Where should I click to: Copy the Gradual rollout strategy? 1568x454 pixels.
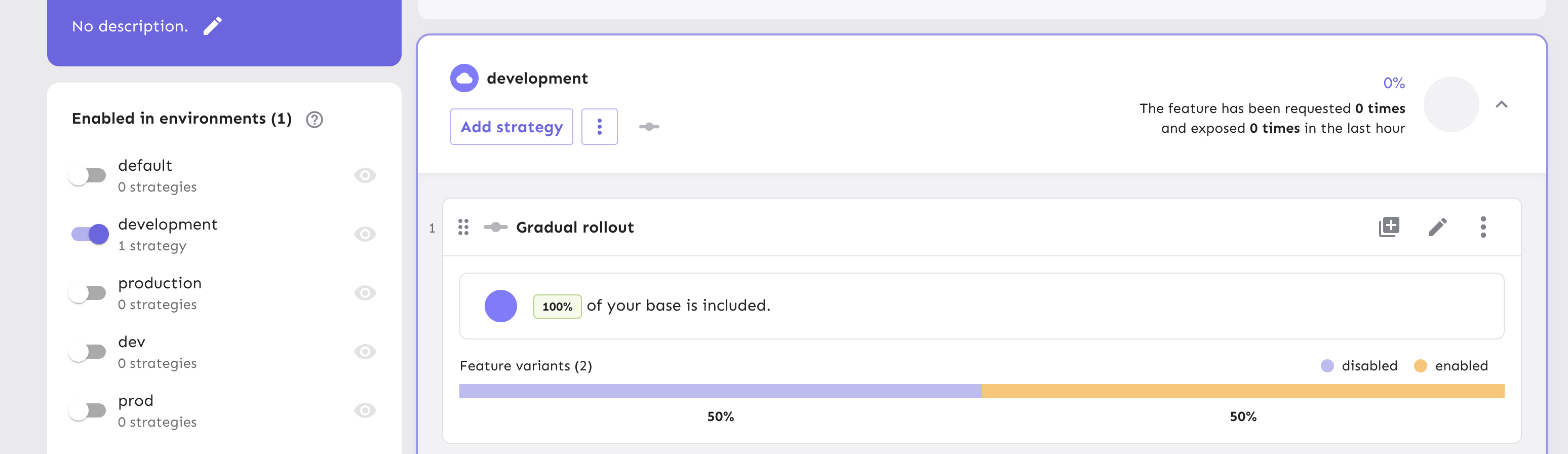(1391, 226)
